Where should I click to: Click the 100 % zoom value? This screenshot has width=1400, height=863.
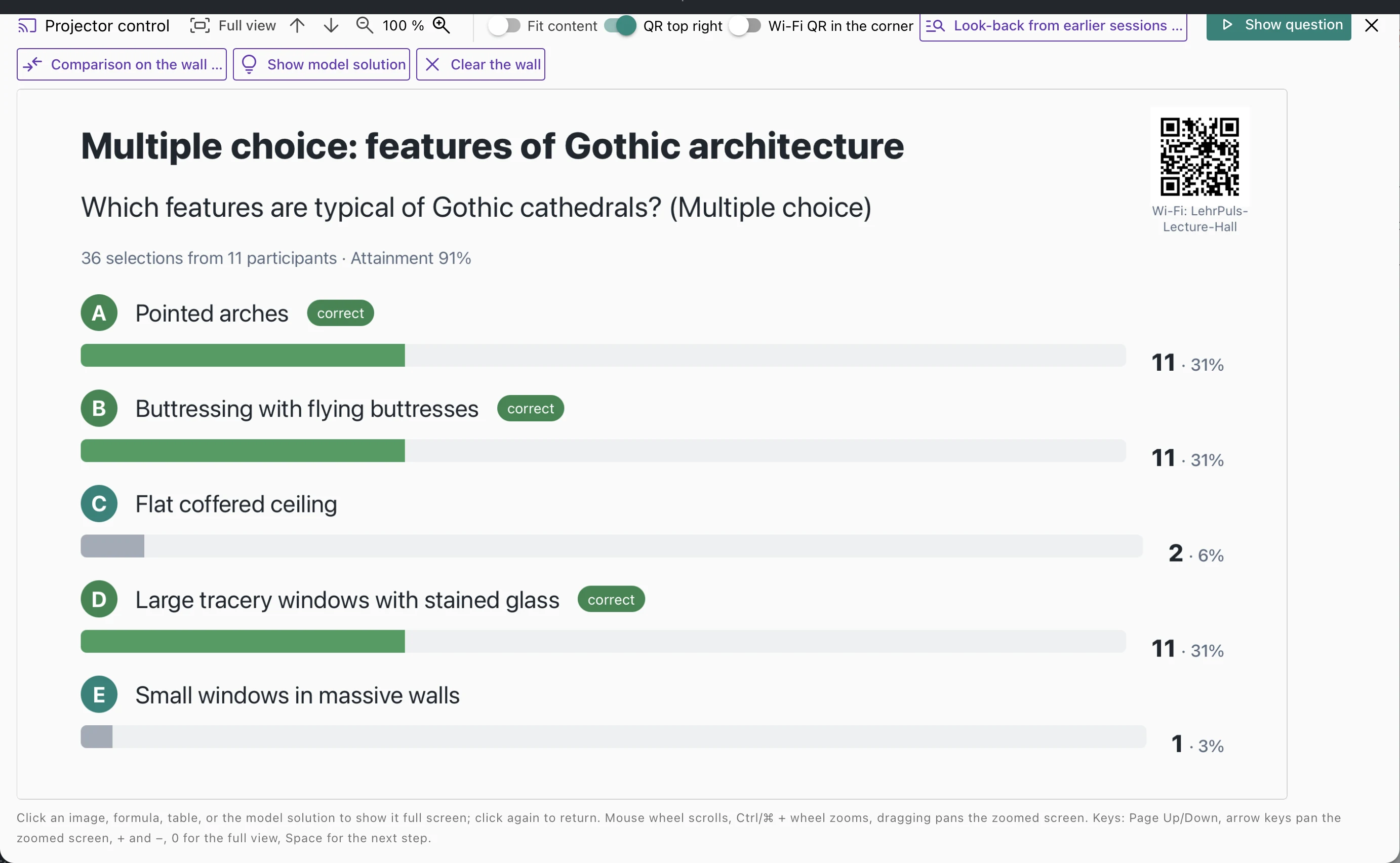pos(403,26)
